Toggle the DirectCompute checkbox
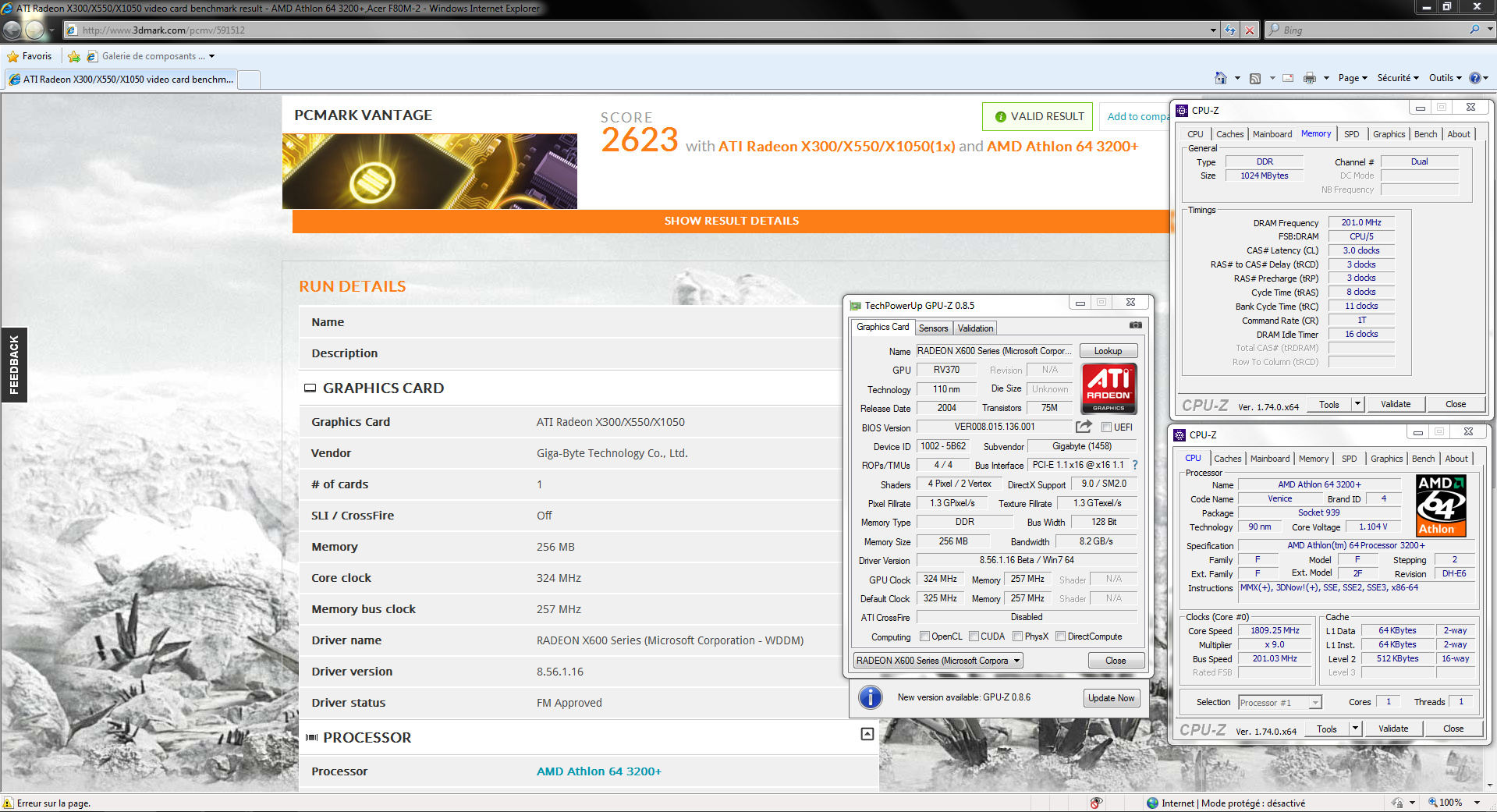 tap(1061, 636)
